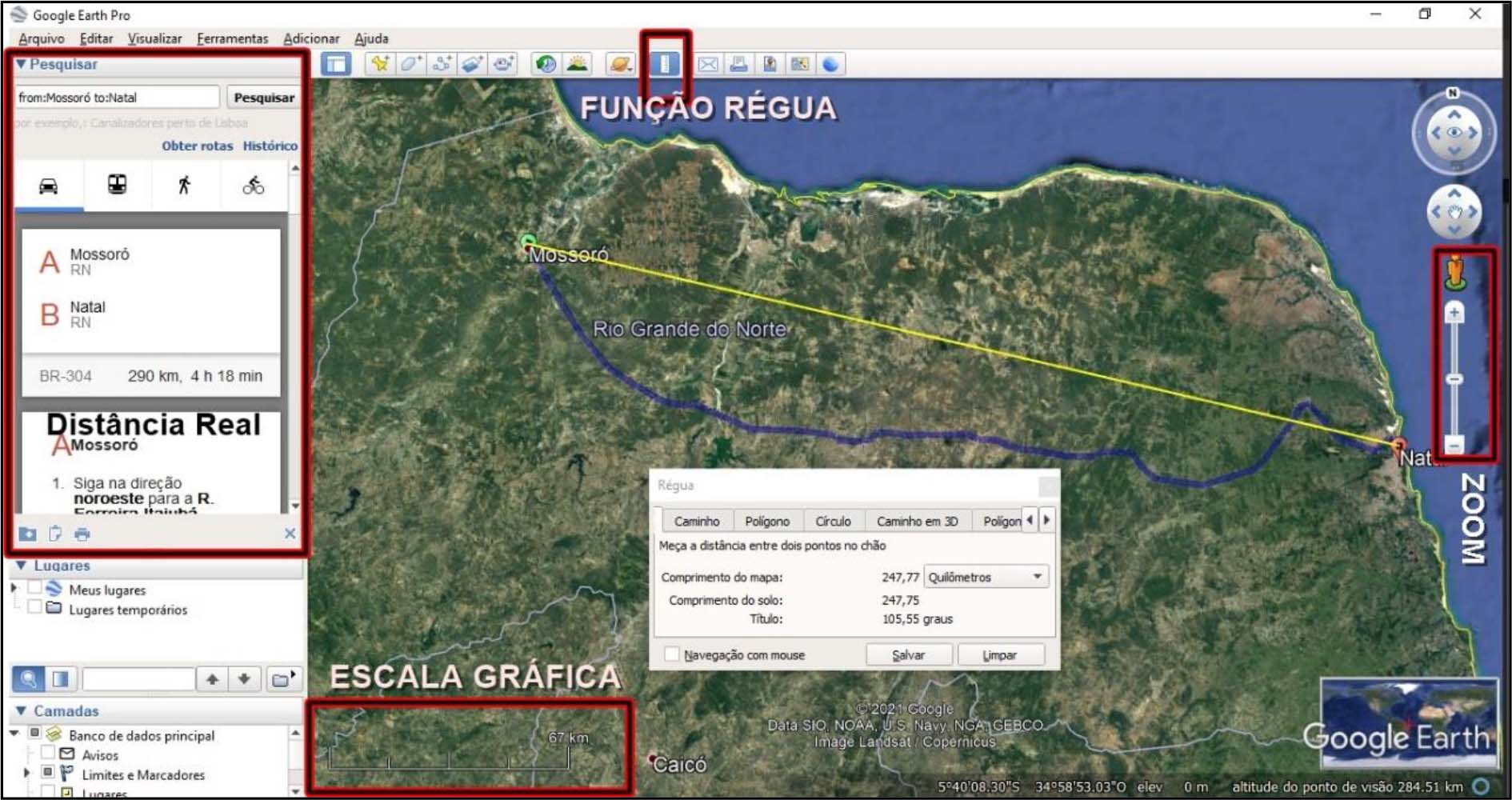This screenshot has height=800, width=1512.
Task: Zoom in using the plus button
Action: click(x=1454, y=312)
